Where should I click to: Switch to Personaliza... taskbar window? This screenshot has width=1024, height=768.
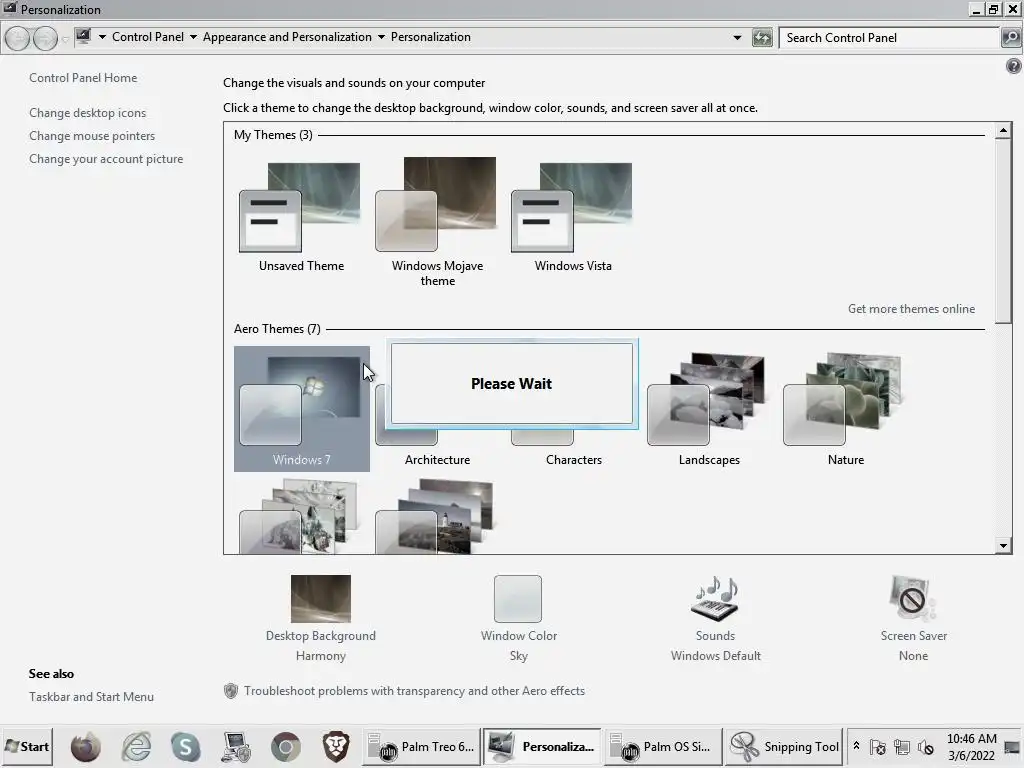pos(542,746)
